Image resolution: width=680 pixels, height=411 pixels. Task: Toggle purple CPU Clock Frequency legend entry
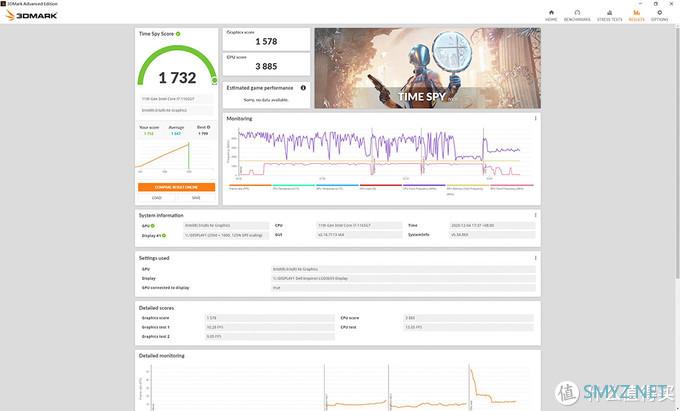(424, 187)
